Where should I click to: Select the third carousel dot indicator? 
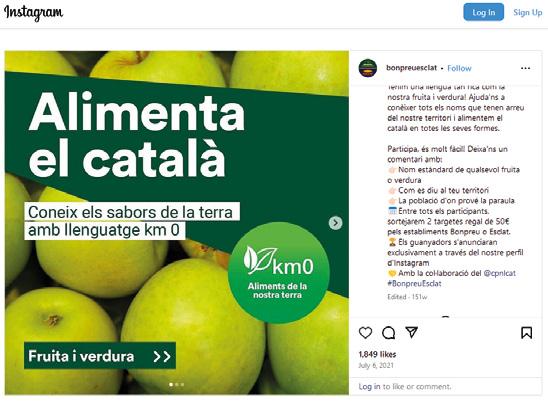(x=182, y=385)
